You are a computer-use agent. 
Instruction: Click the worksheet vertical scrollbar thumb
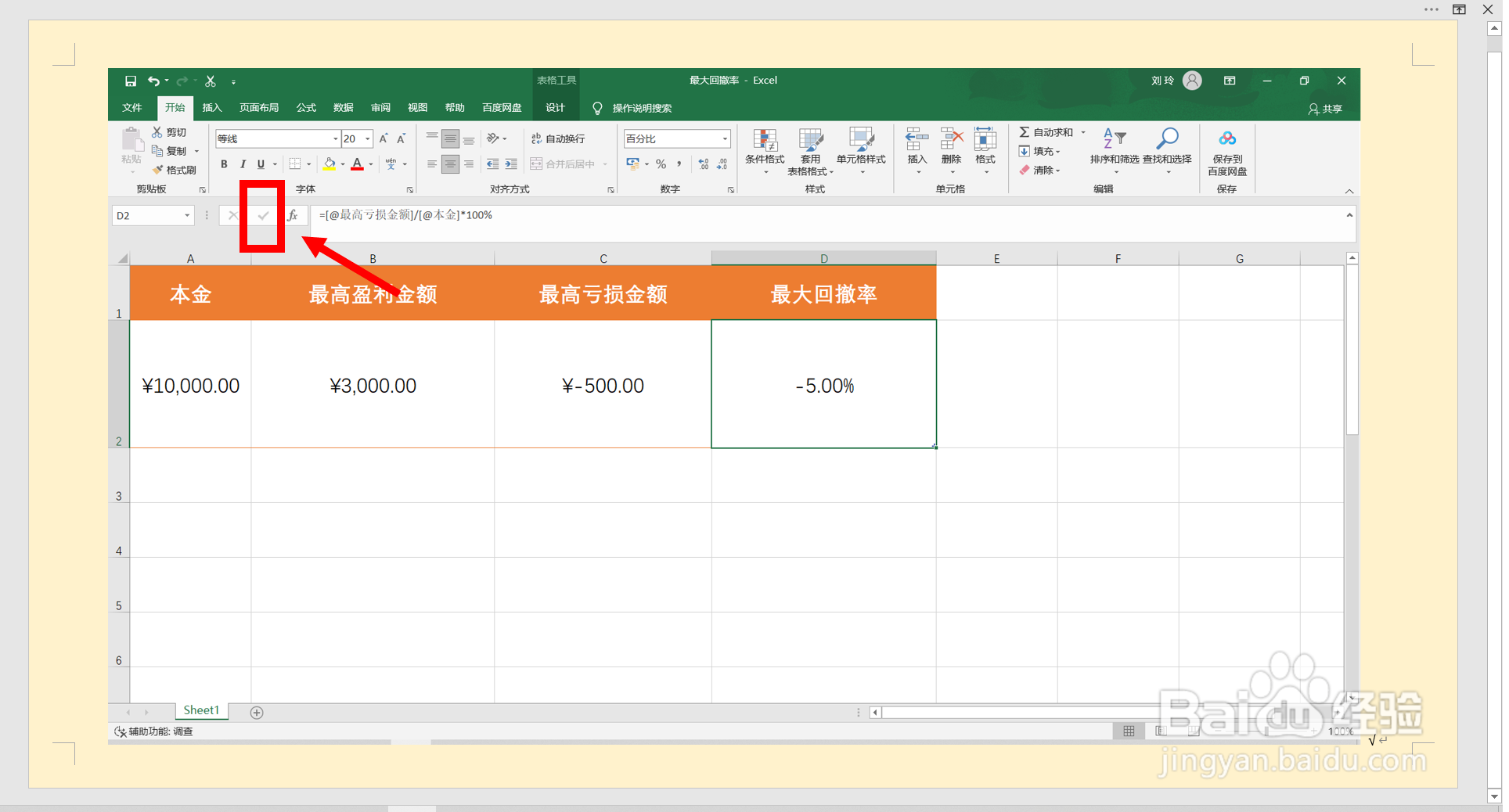[1352, 350]
